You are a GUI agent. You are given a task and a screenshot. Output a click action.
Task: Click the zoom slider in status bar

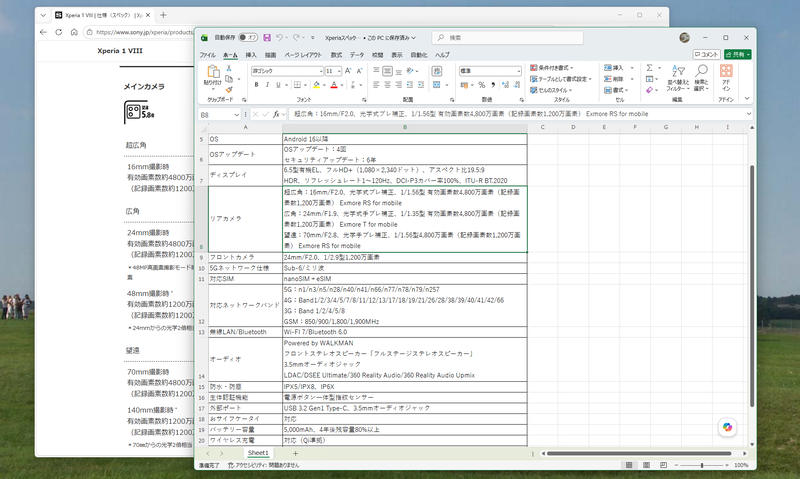pyautogui.click(x=702, y=465)
